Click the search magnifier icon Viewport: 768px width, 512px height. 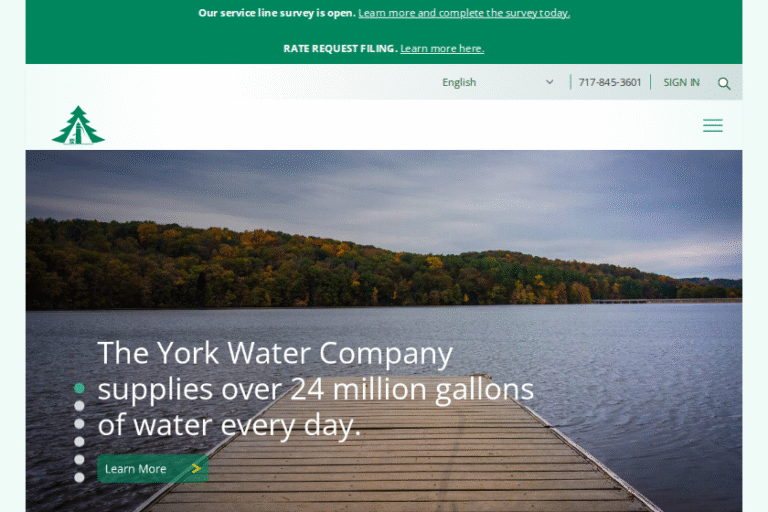724,84
